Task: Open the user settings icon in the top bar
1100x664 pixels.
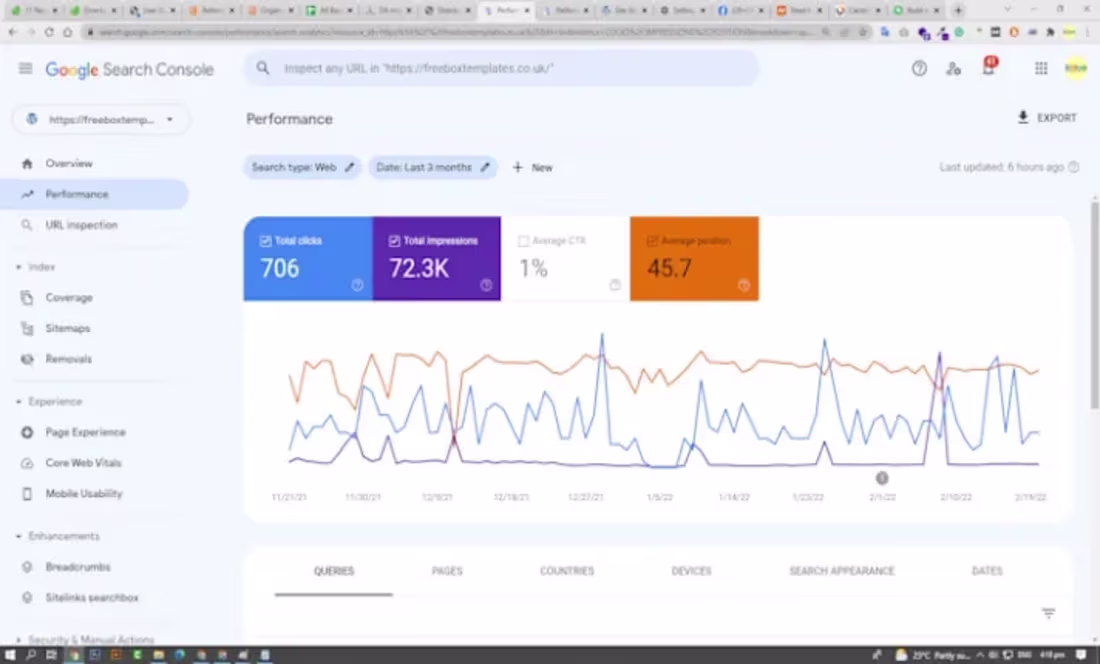Action: click(953, 69)
